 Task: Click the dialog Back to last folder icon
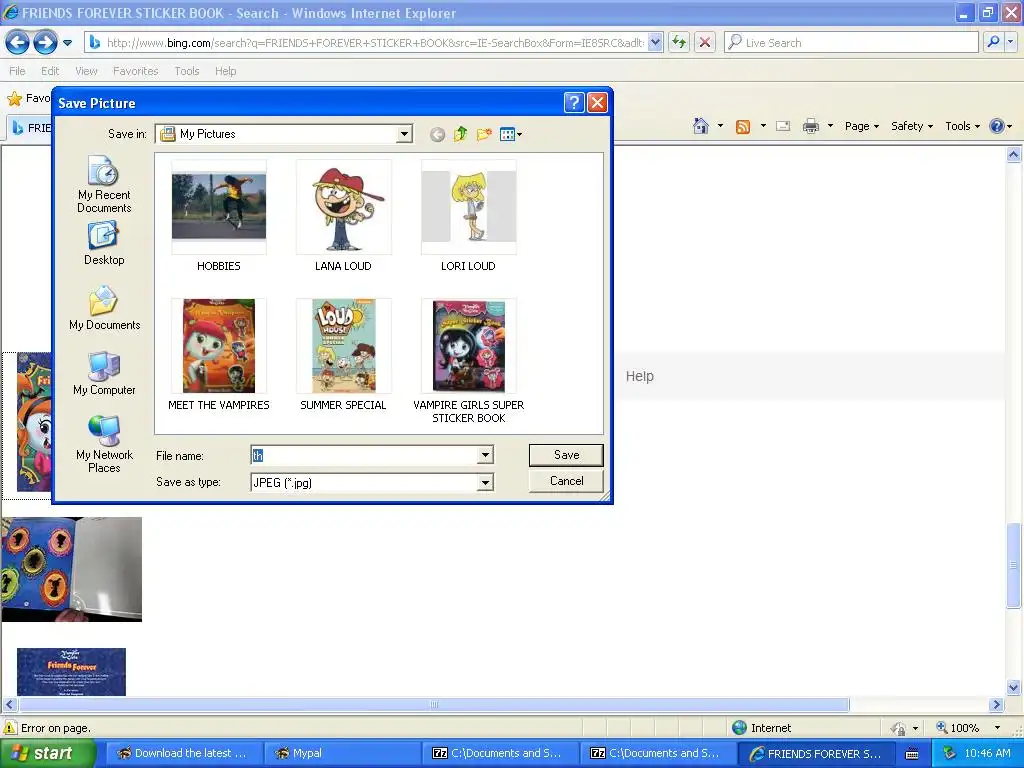coord(438,135)
